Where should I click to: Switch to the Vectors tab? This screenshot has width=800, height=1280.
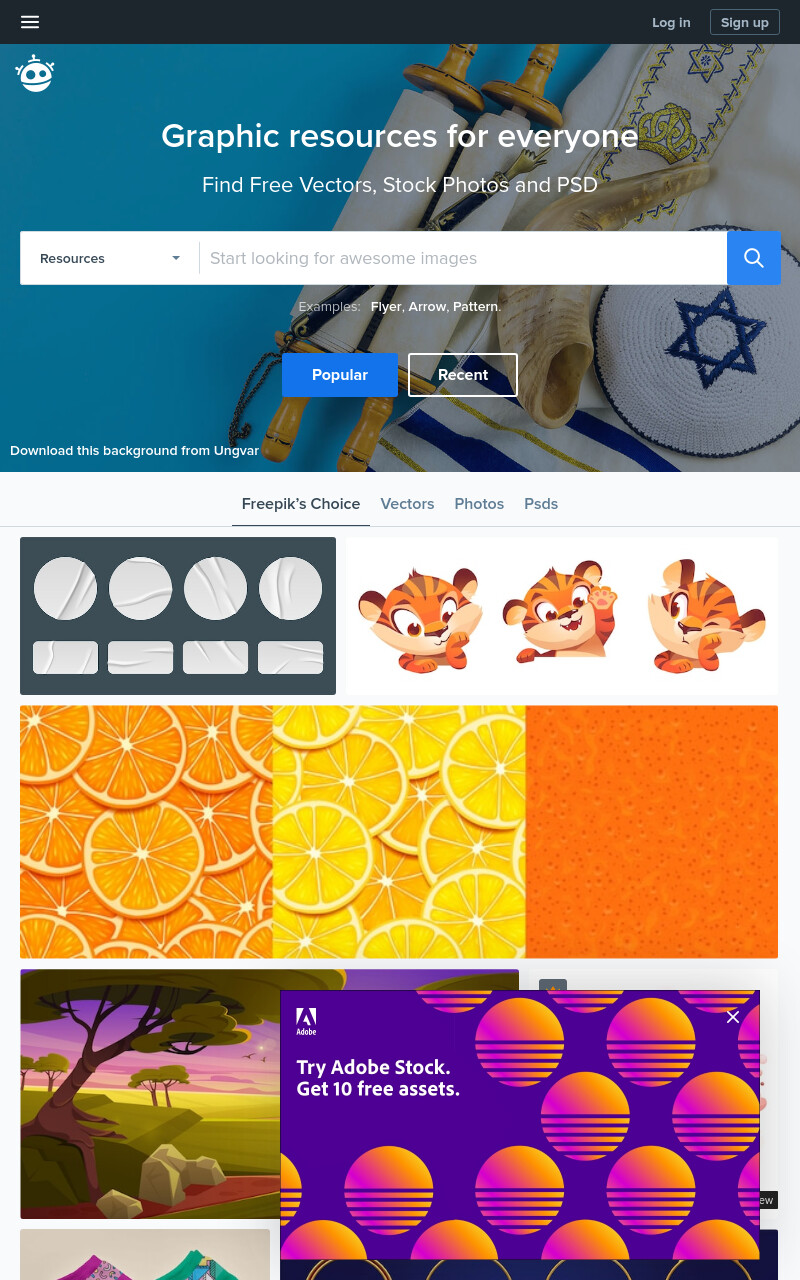coord(407,504)
